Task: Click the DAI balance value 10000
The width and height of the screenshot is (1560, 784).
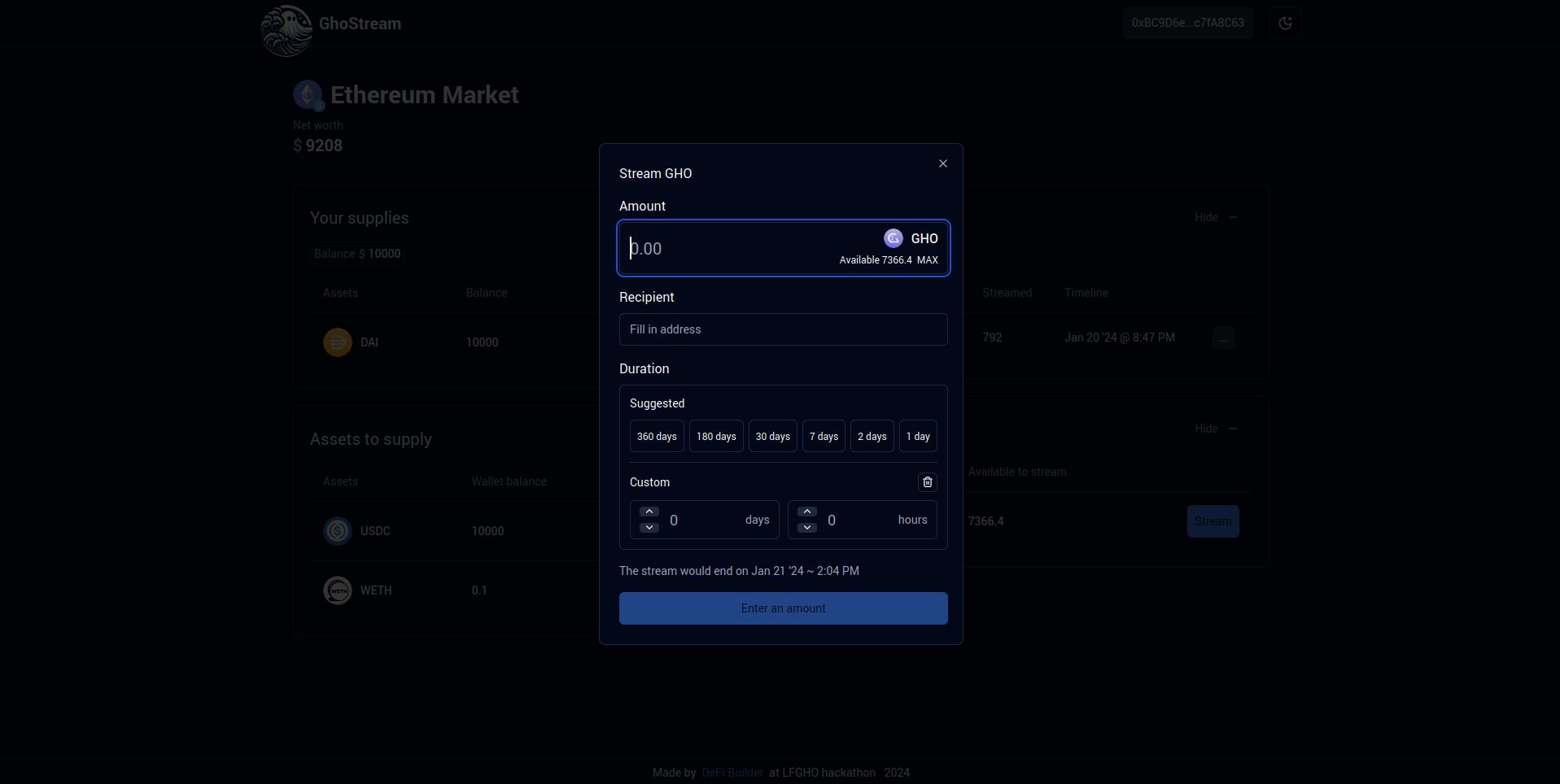Action: pyautogui.click(x=482, y=342)
